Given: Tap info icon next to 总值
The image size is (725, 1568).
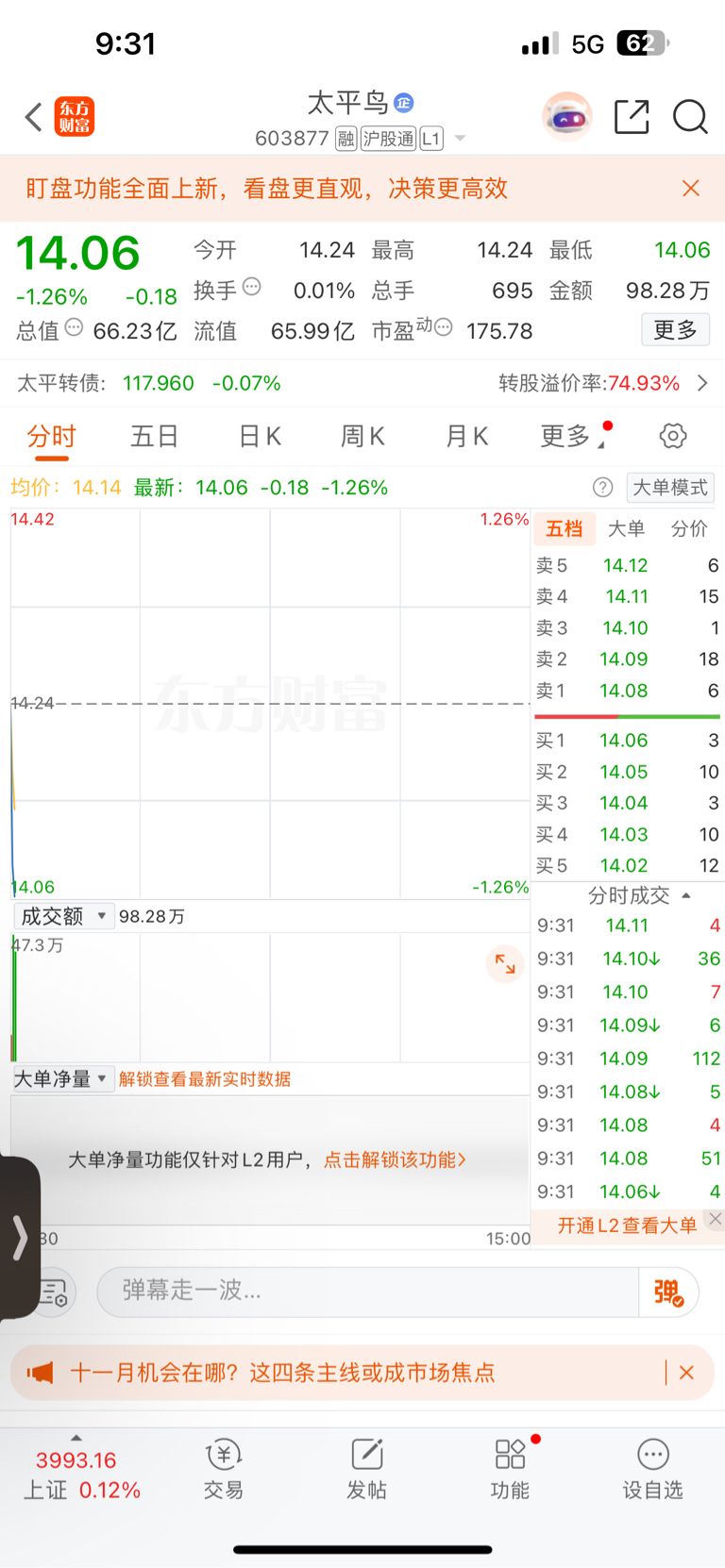Looking at the screenshot, I should [x=74, y=327].
